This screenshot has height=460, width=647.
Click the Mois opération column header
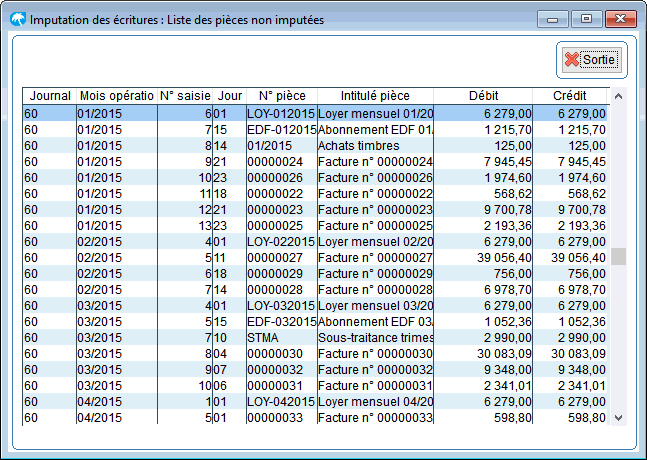(x=116, y=96)
